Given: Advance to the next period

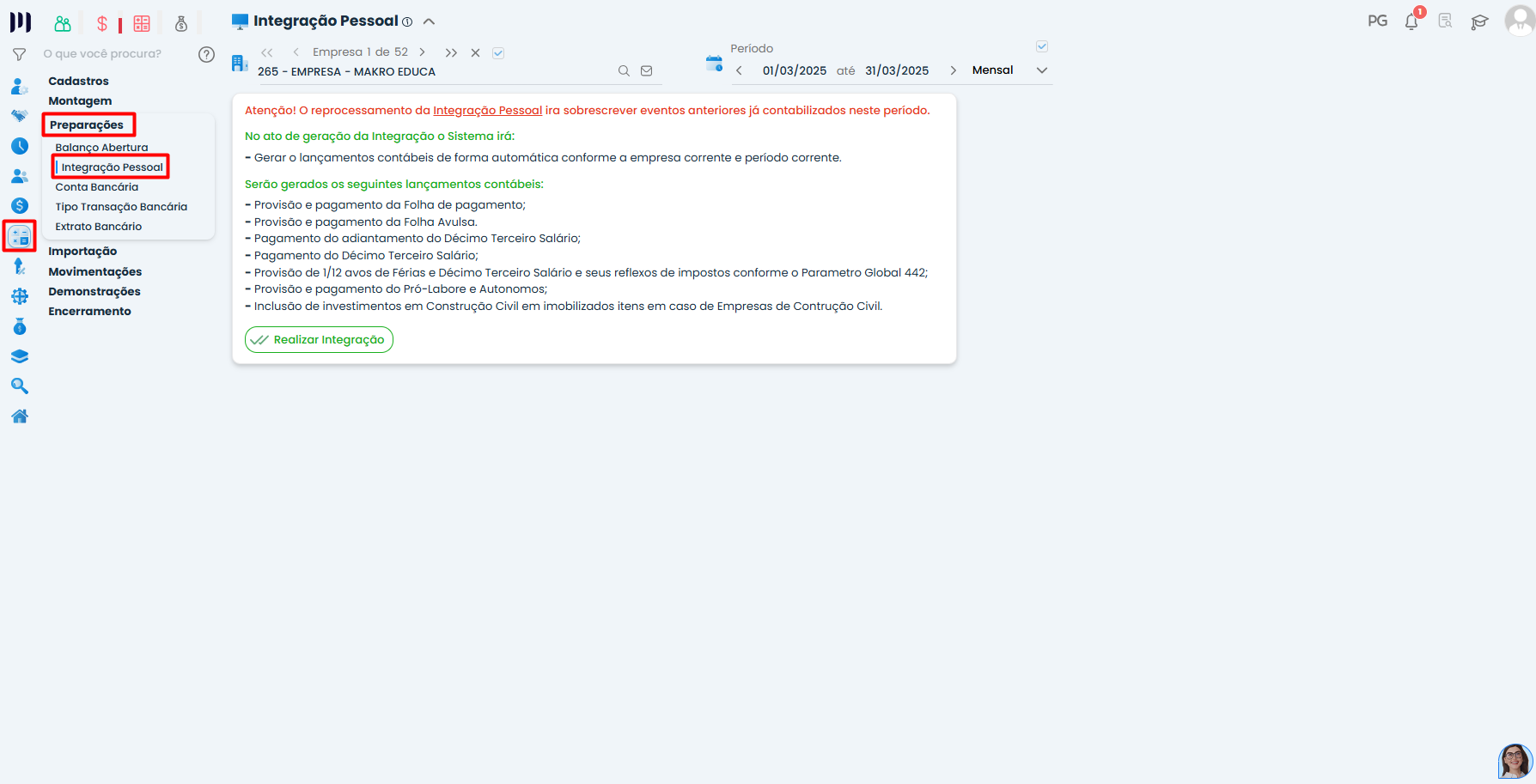Looking at the screenshot, I should tap(953, 70).
